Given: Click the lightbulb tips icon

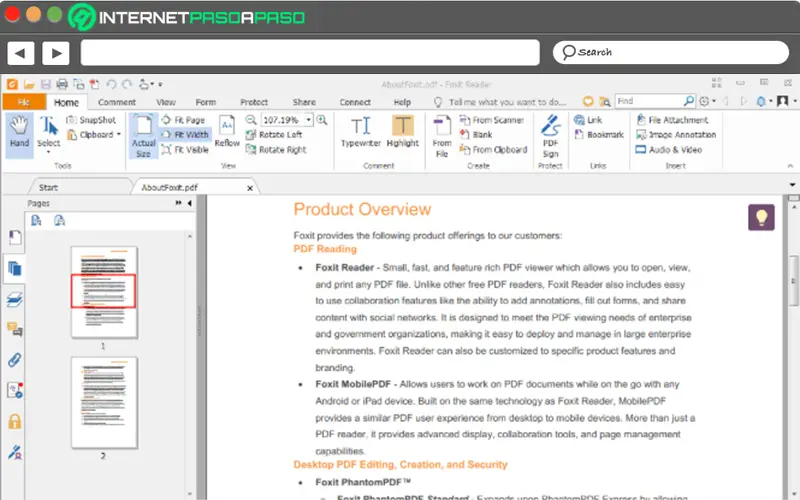Looking at the screenshot, I should tap(762, 217).
